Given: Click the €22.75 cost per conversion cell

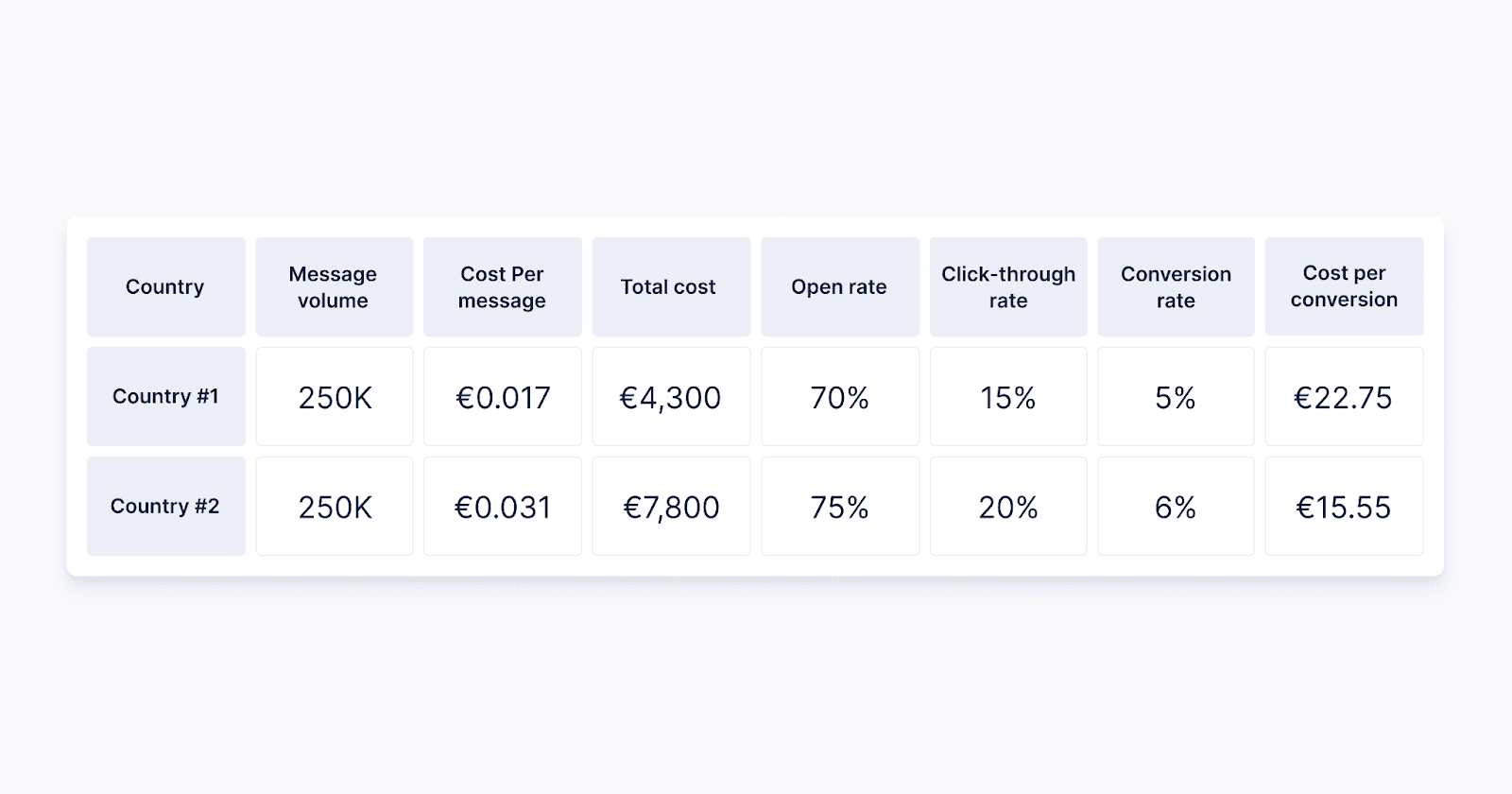Looking at the screenshot, I should click(x=1344, y=397).
